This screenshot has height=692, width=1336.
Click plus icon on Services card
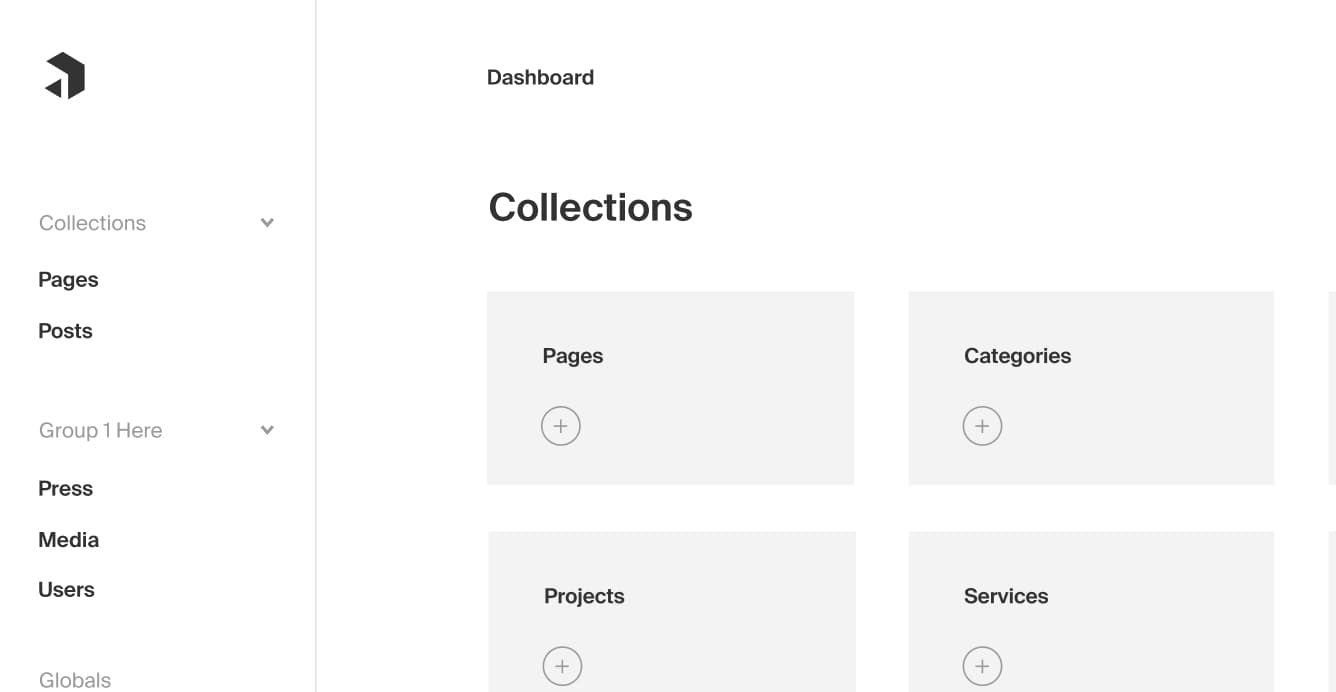point(982,666)
